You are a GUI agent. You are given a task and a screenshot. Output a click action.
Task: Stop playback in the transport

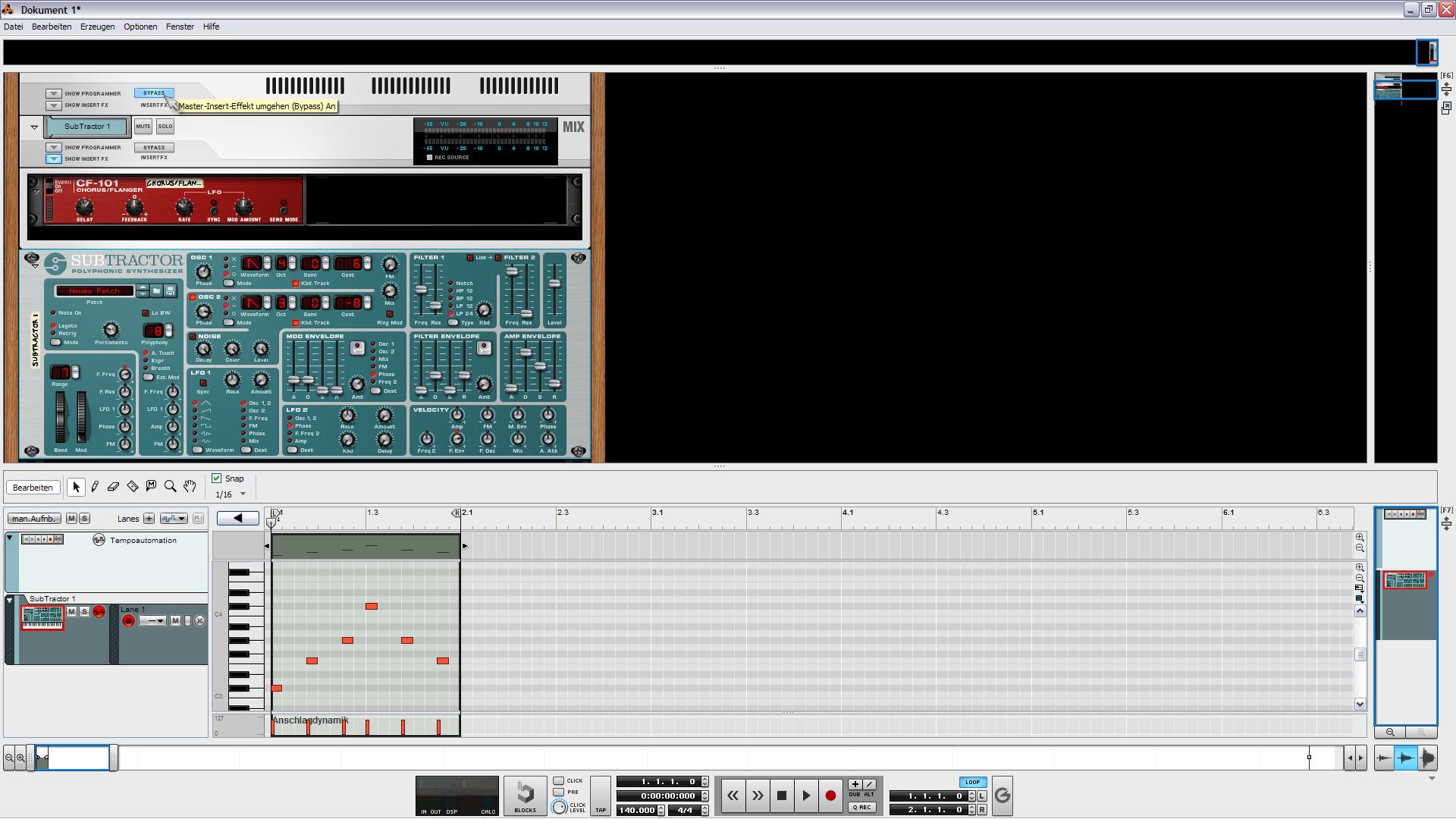tap(781, 796)
